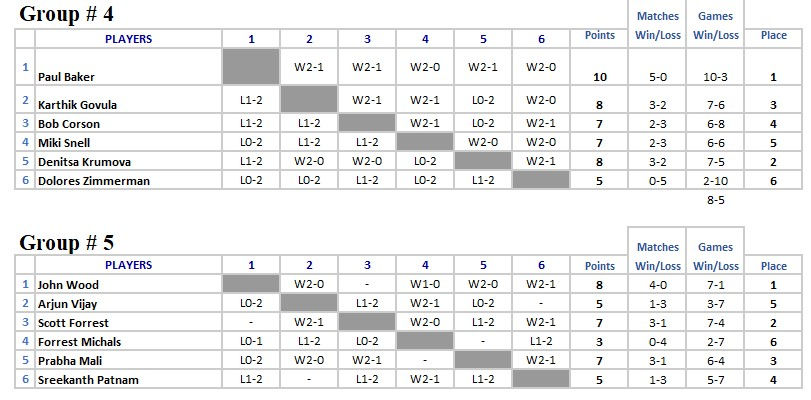Select John Wood's W1-0 result cell
Viewport: 811px width, 400px height.
(x=425, y=285)
